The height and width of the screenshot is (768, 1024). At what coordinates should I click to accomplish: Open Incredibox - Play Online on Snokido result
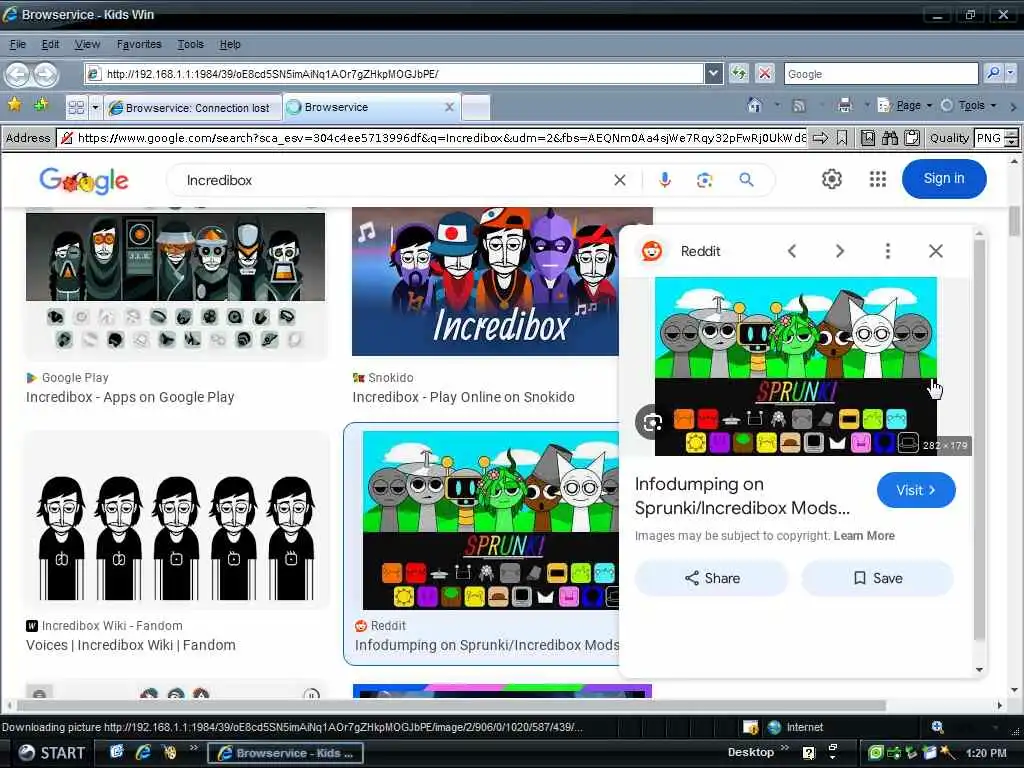pos(464,397)
